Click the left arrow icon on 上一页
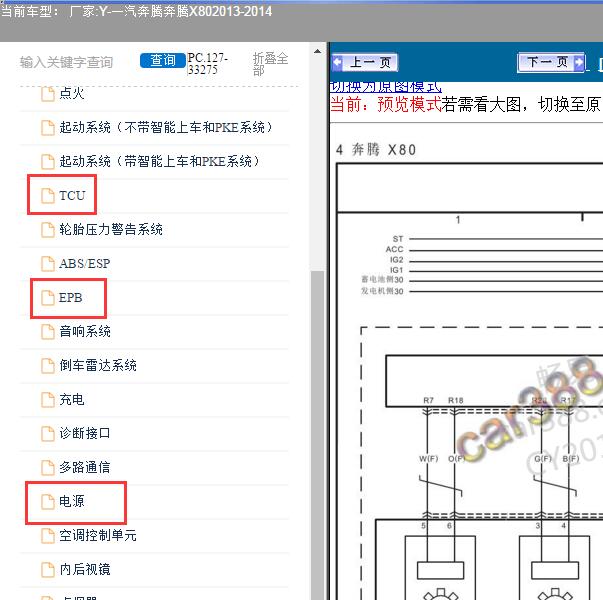Screen dimensions: 603x600 coord(338,62)
